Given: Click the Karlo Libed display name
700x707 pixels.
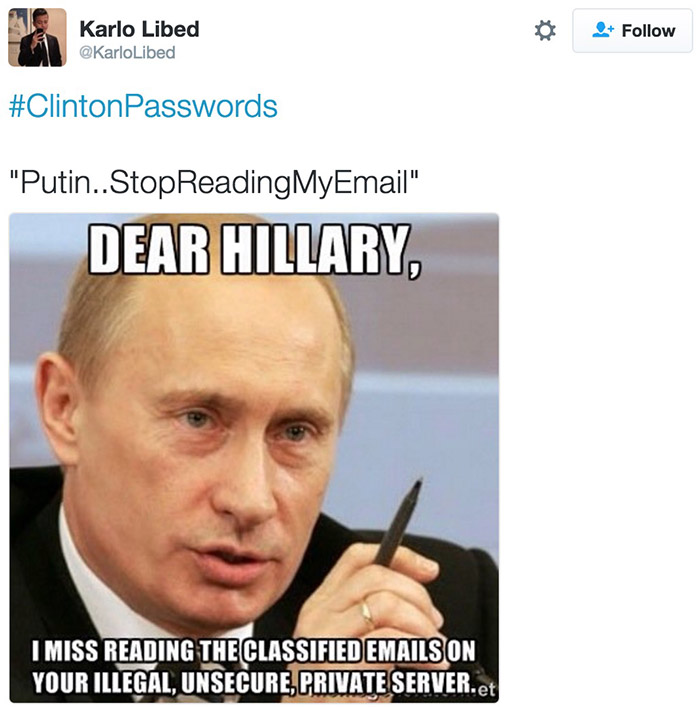Looking at the screenshot, I should click(139, 29).
